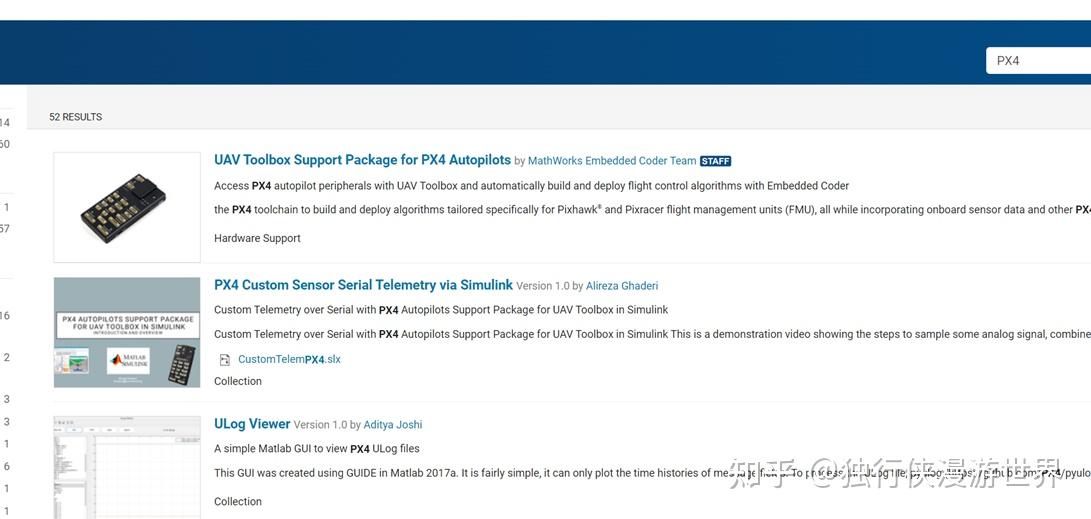Open PX4 Custom Sensor Serial Telemetry via Simulink

pyautogui.click(x=363, y=285)
